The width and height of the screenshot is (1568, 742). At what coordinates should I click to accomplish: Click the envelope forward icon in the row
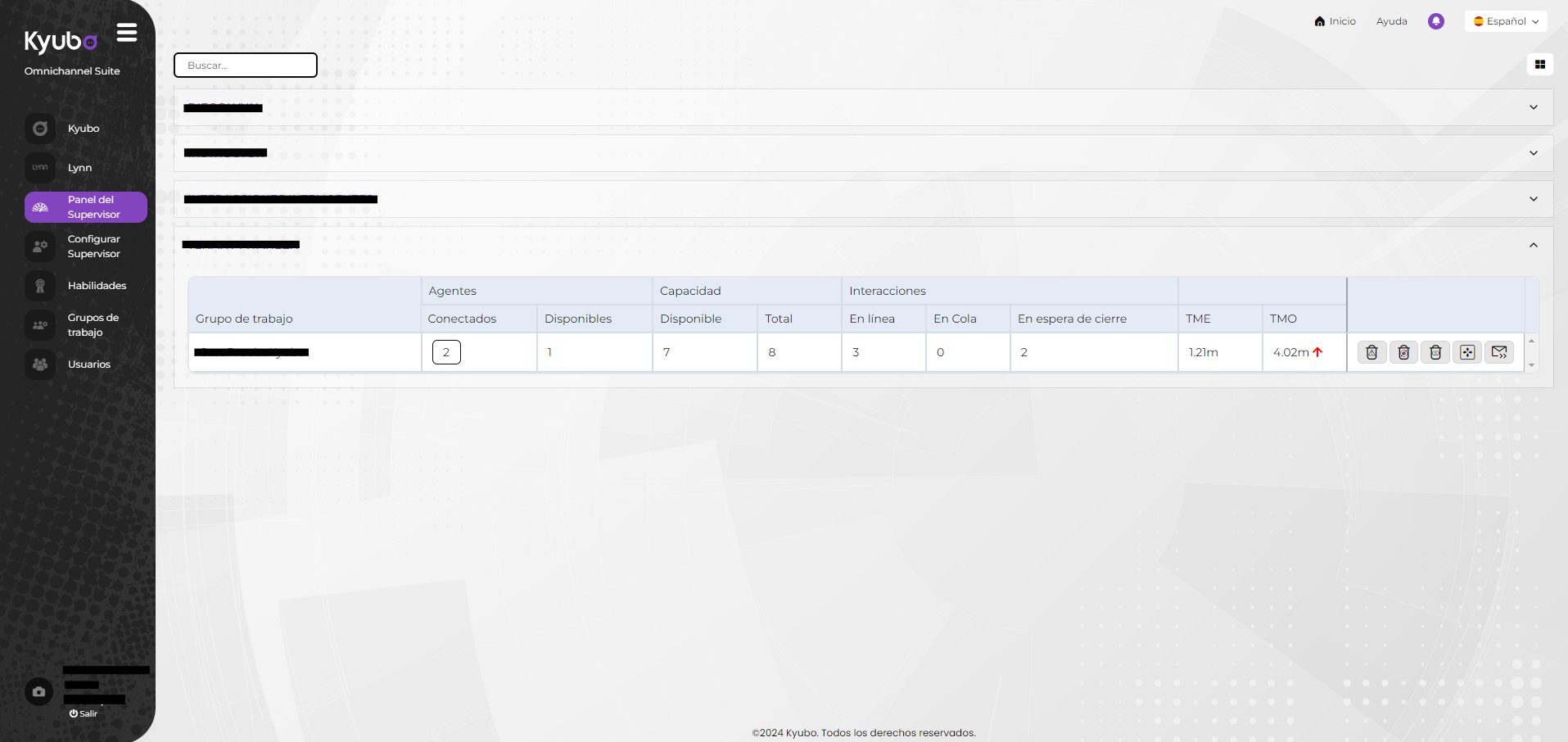click(1498, 352)
